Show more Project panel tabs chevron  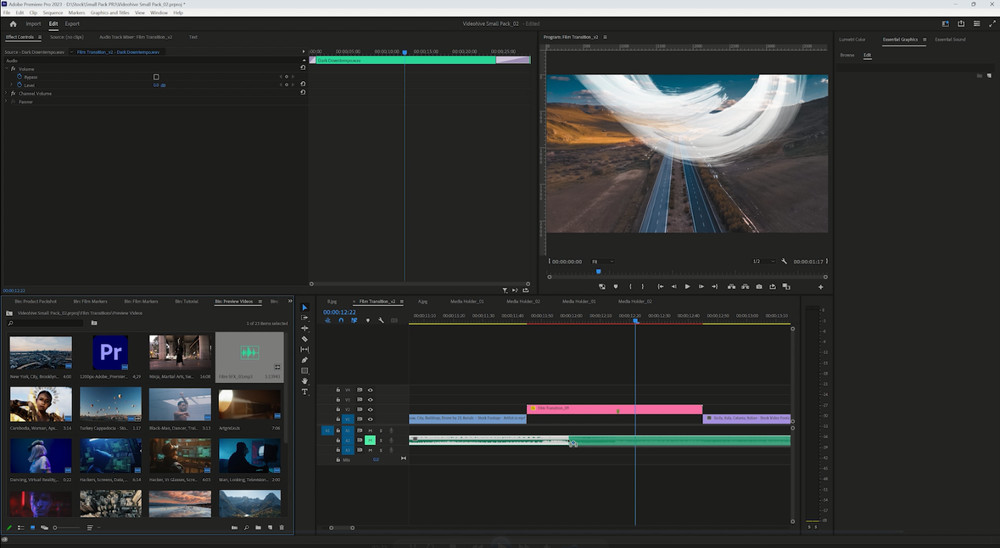pos(290,301)
